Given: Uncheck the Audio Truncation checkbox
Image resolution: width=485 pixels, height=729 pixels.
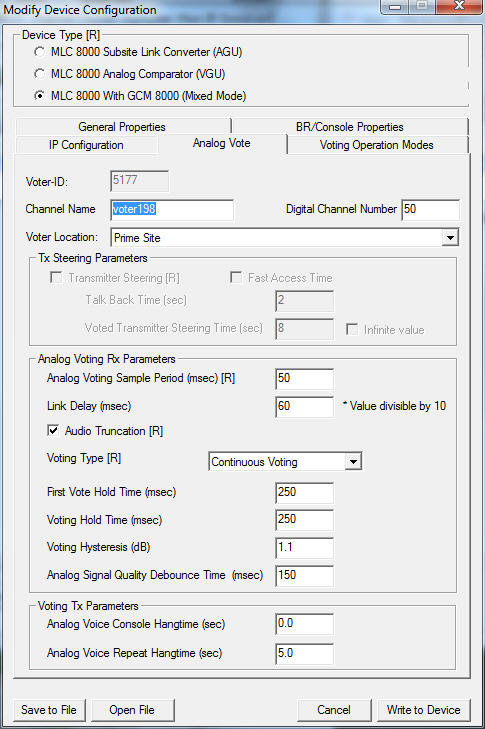Looking at the screenshot, I should (53, 431).
